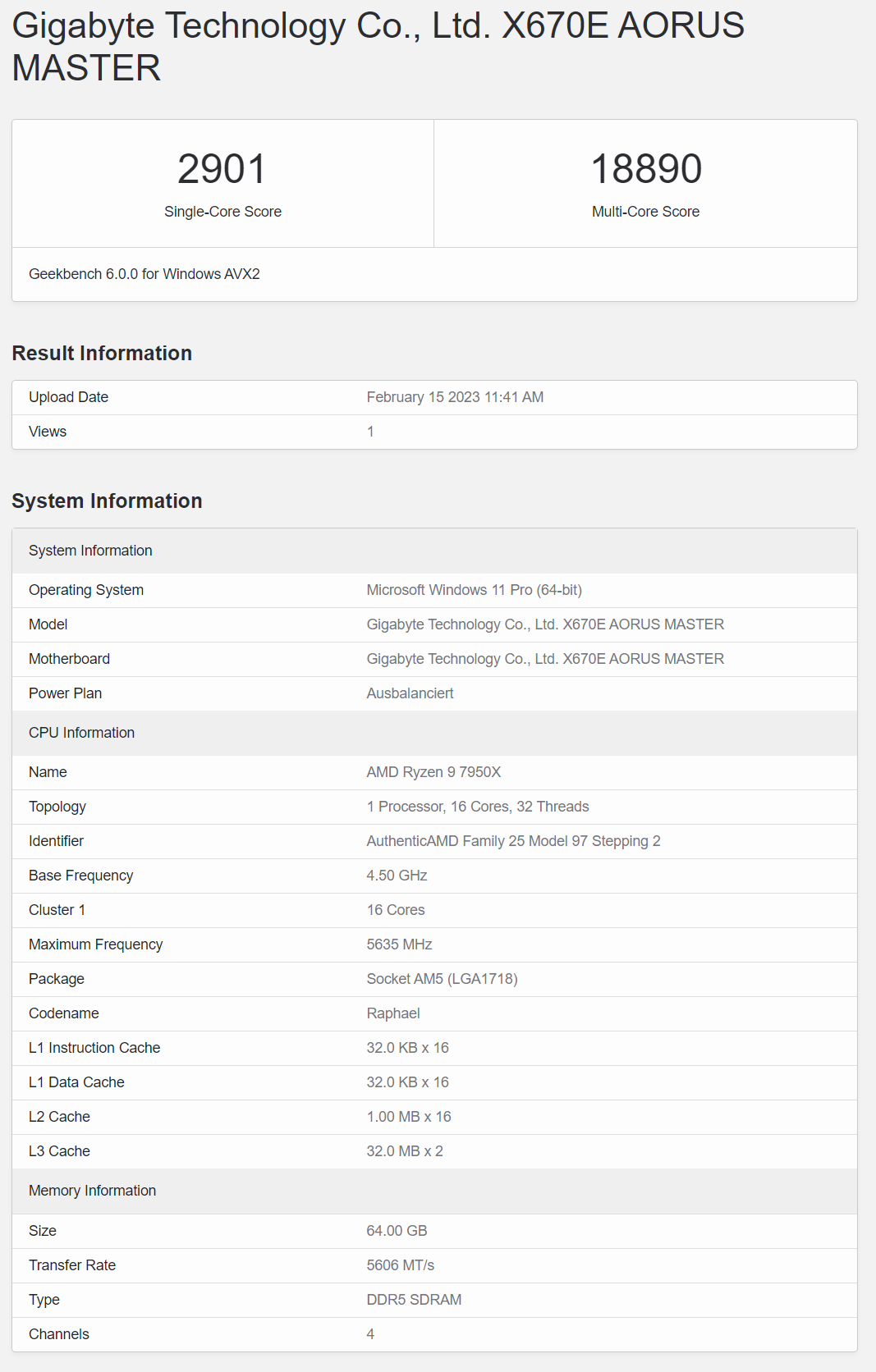This screenshot has height=1372, width=876.
Task: Click the L1 Instruction Cache label
Action: (x=94, y=1048)
